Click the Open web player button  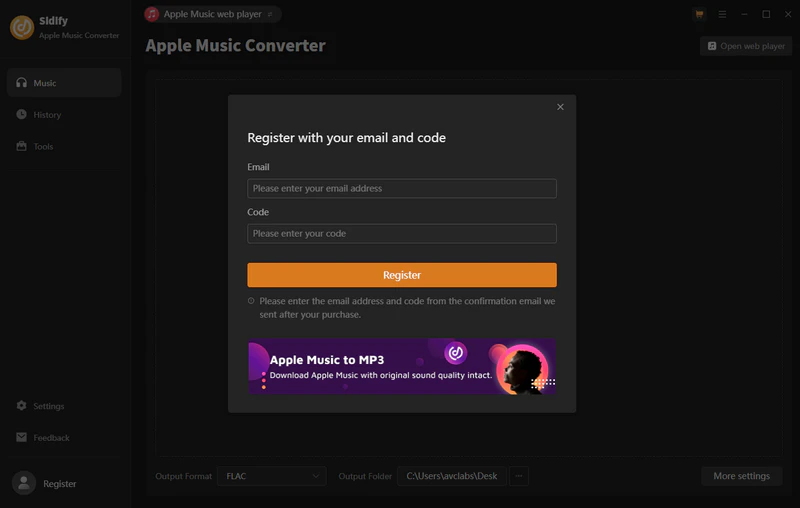click(746, 46)
